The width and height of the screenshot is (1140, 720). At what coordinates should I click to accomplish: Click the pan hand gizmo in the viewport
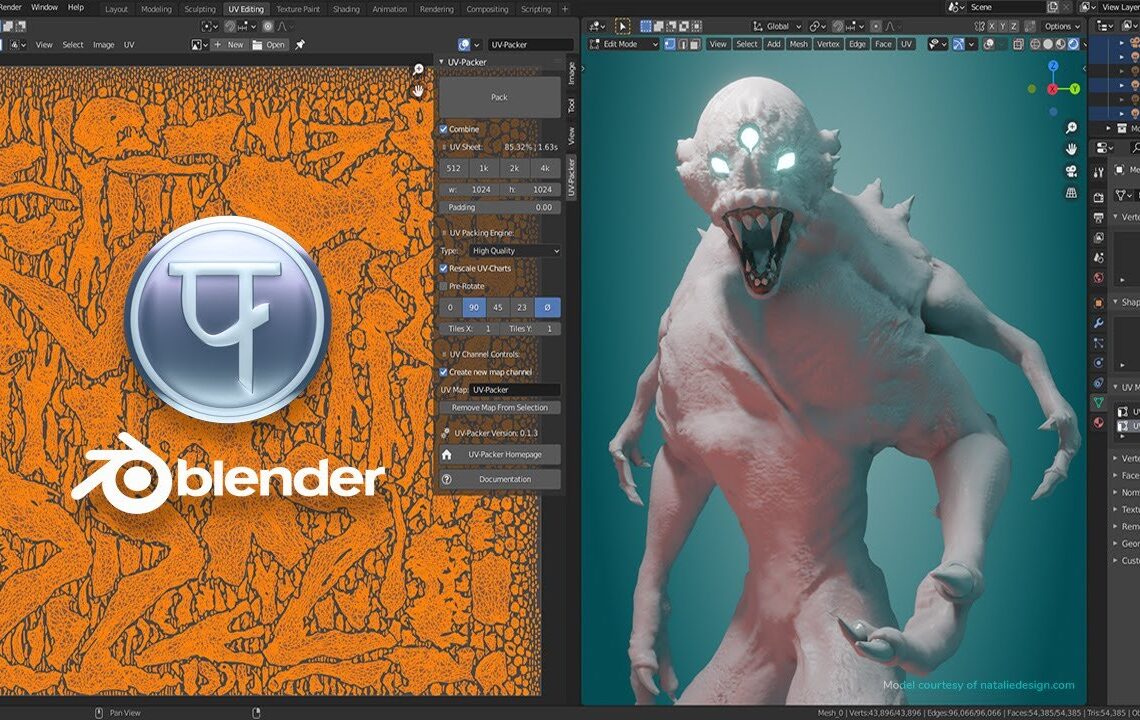[1070, 150]
